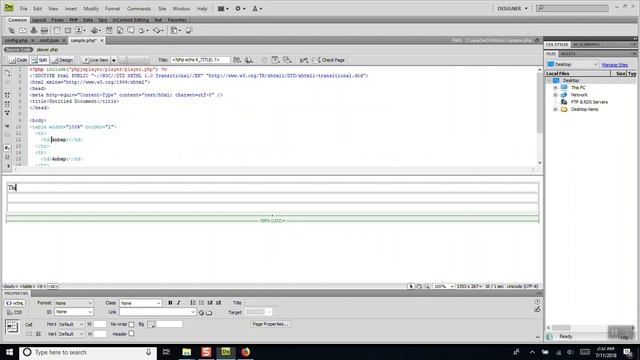Select CSS mode in Properties panel

pos(15,313)
